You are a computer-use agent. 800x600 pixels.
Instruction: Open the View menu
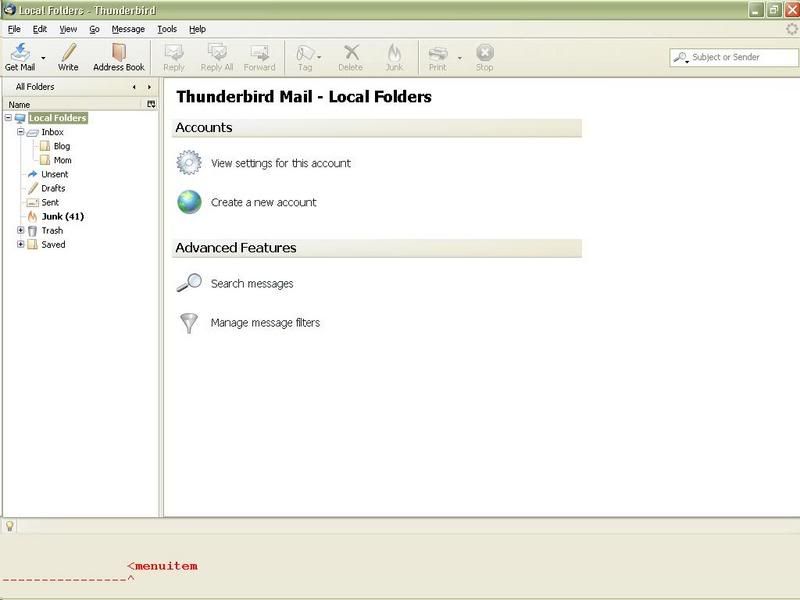pyautogui.click(x=68, y=29)
